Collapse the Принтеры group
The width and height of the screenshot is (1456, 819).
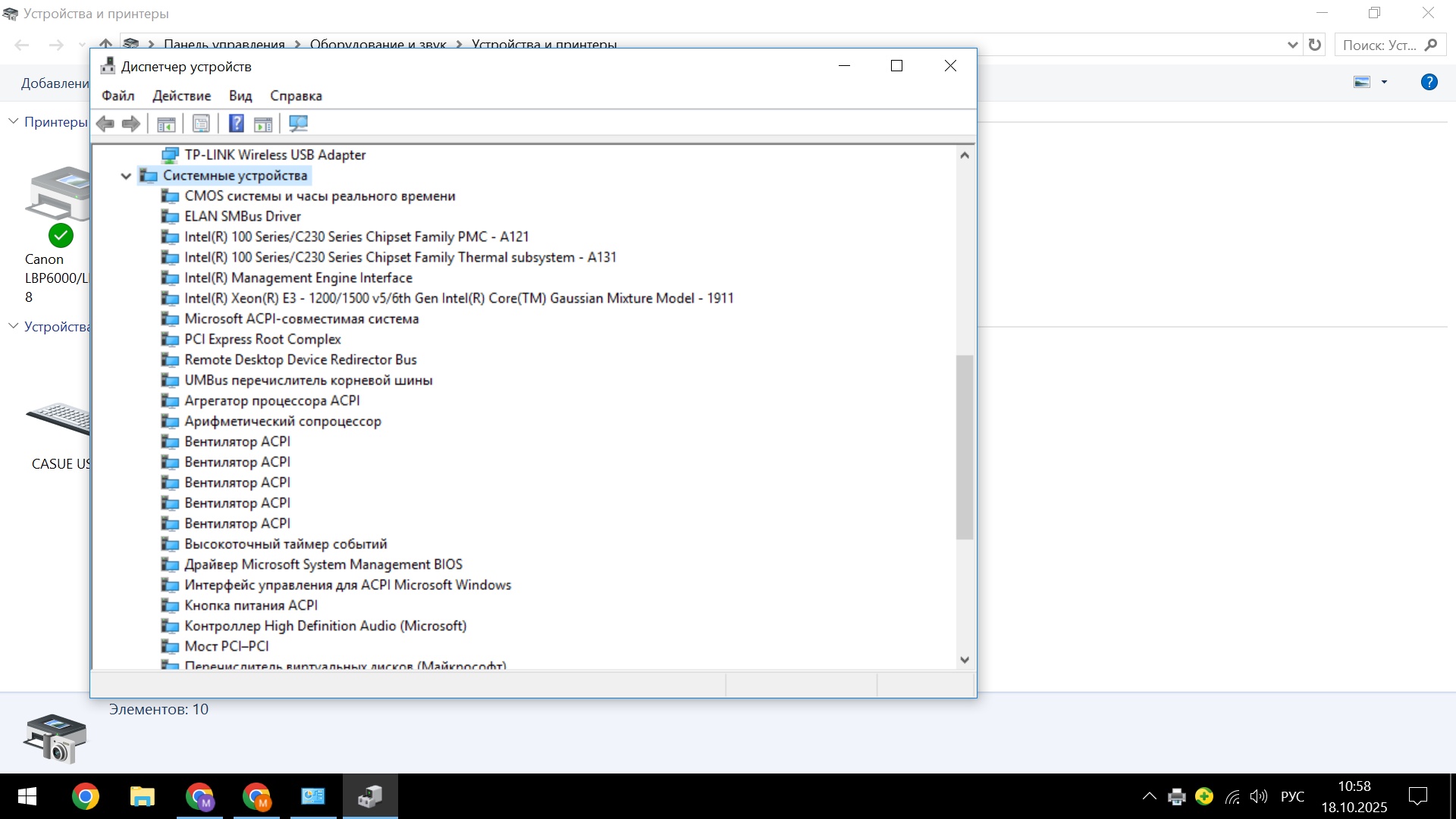click(13, 121)
